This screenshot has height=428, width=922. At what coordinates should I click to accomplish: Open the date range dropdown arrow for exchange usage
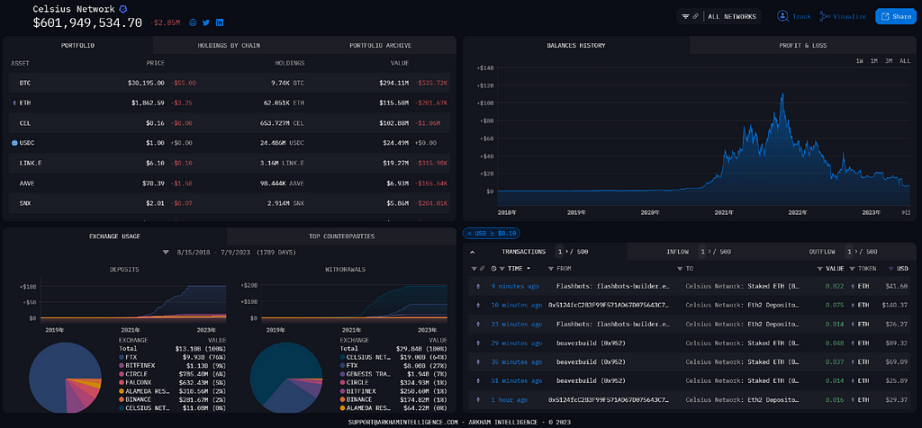[166, 252]
